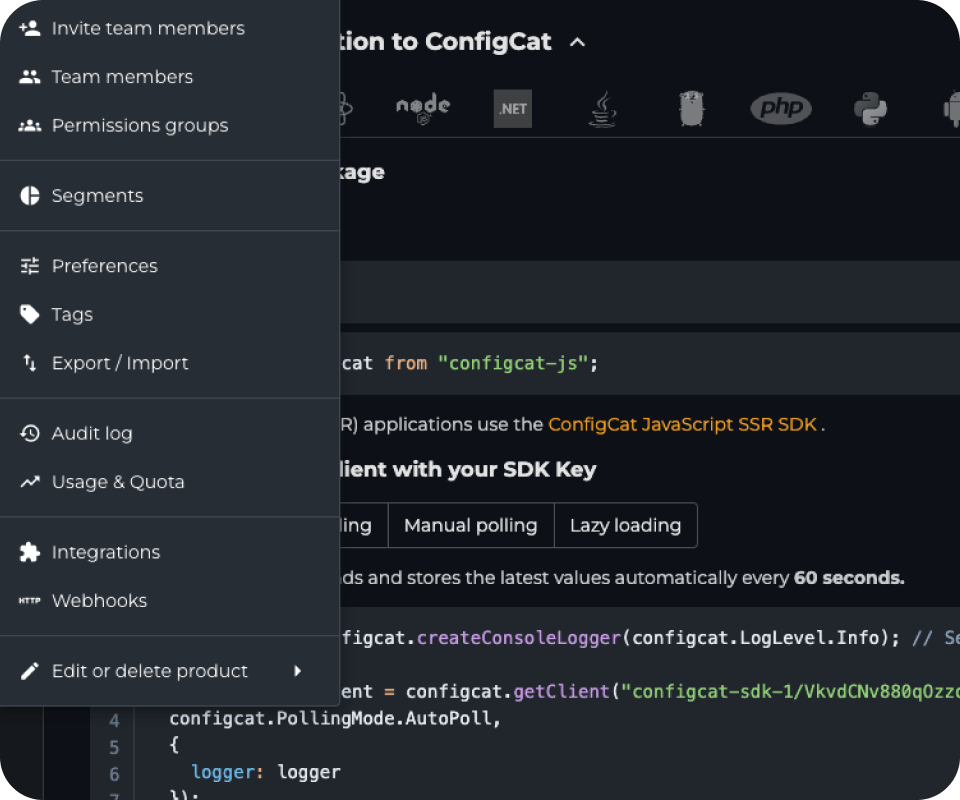Click the Tags label icon
960x800 pixels.
pos(29,315)
